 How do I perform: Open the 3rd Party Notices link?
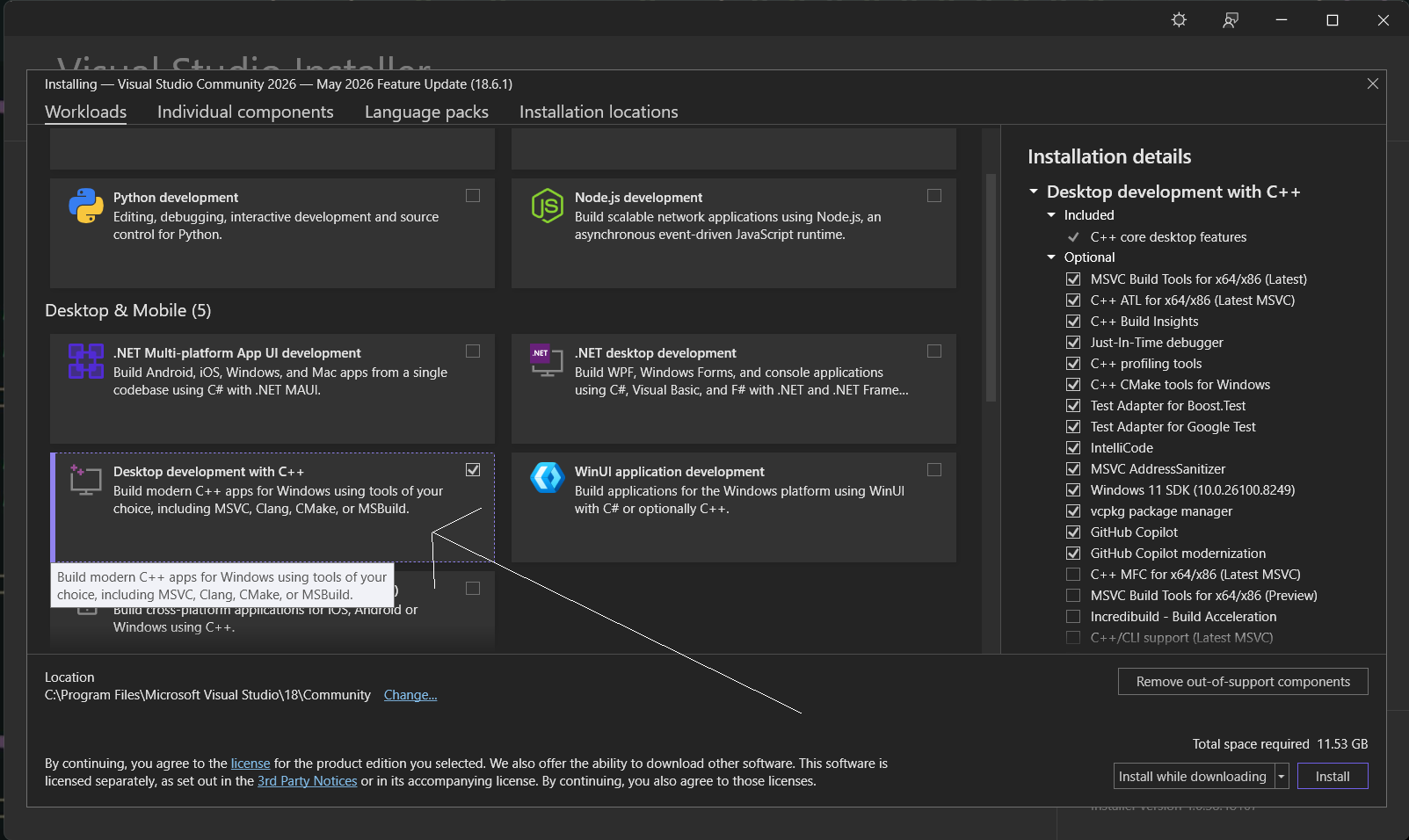pos(308,781)
